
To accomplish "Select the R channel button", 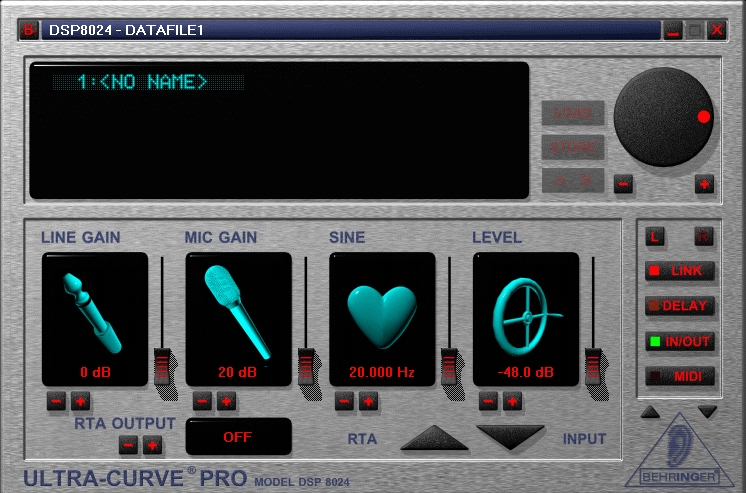I will 704,237.
